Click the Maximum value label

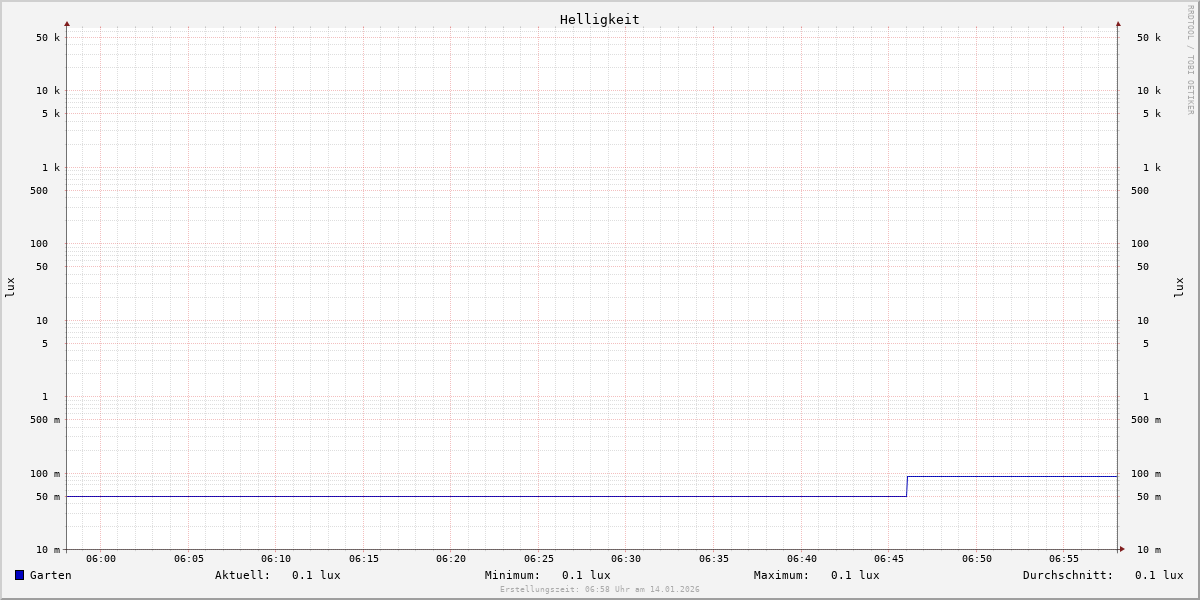pos(816,575)
